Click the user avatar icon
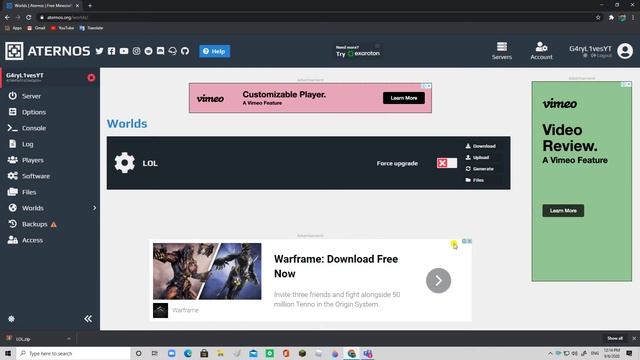Screen dimensions: 640x360 click(x=625, y=51)
